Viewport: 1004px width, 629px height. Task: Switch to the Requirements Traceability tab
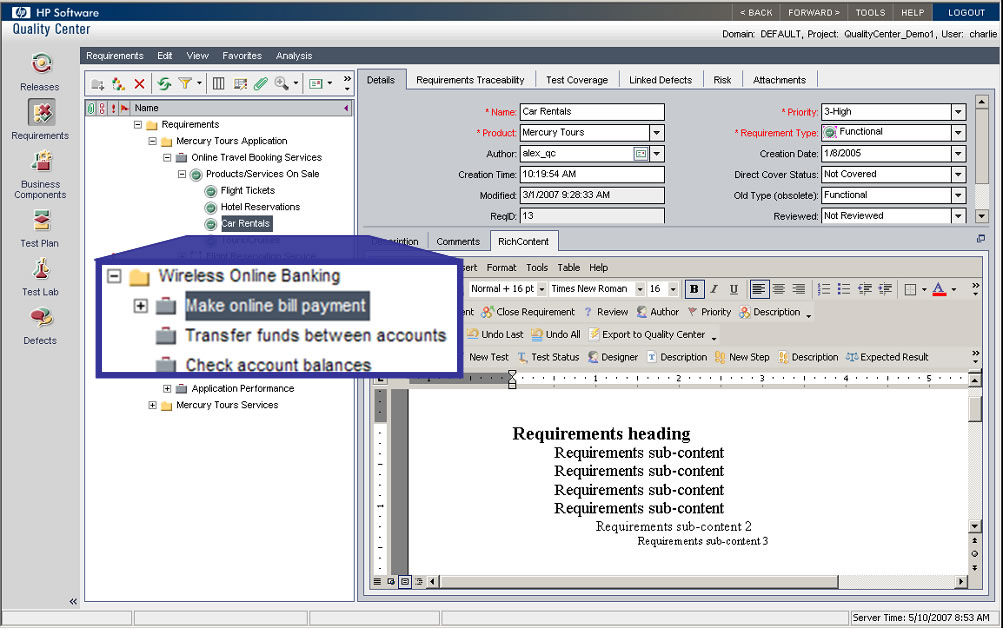470,80
